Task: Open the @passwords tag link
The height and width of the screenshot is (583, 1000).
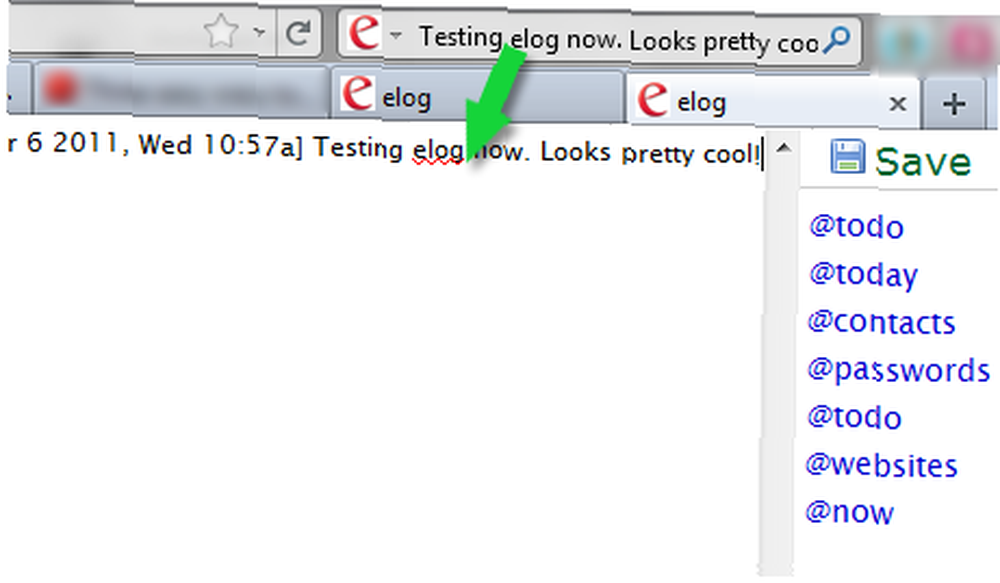Action: (x=899, y=371)
